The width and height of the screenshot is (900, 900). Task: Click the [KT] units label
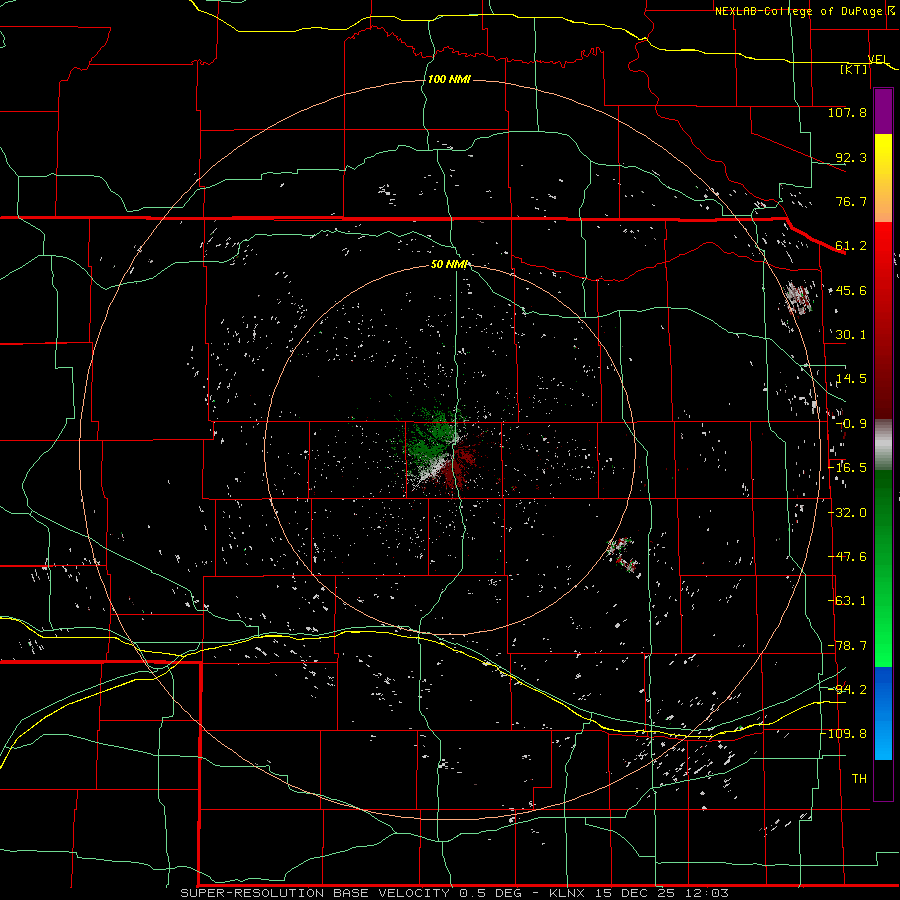(x=854, y=69)
